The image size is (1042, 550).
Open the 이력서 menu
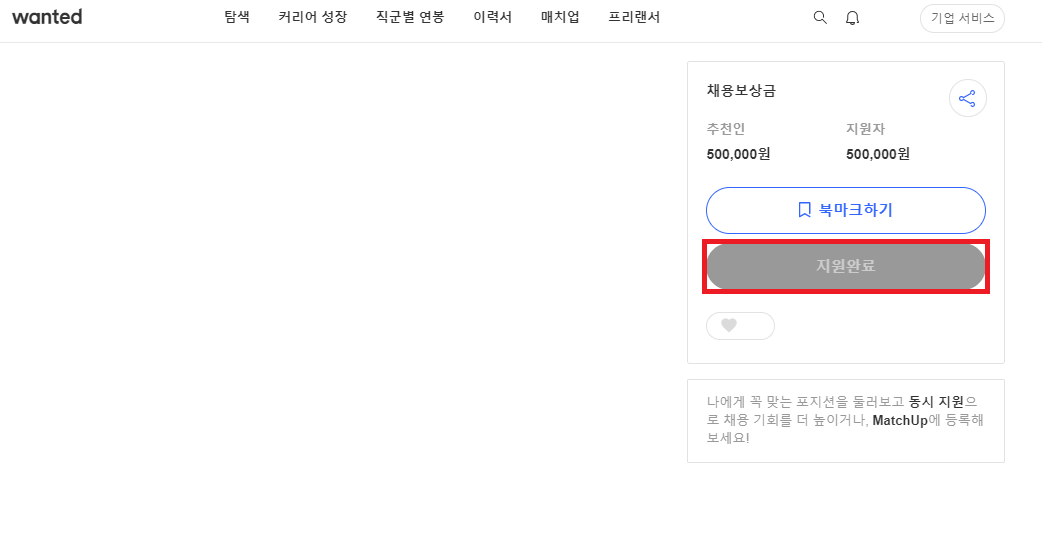(492, 17)
